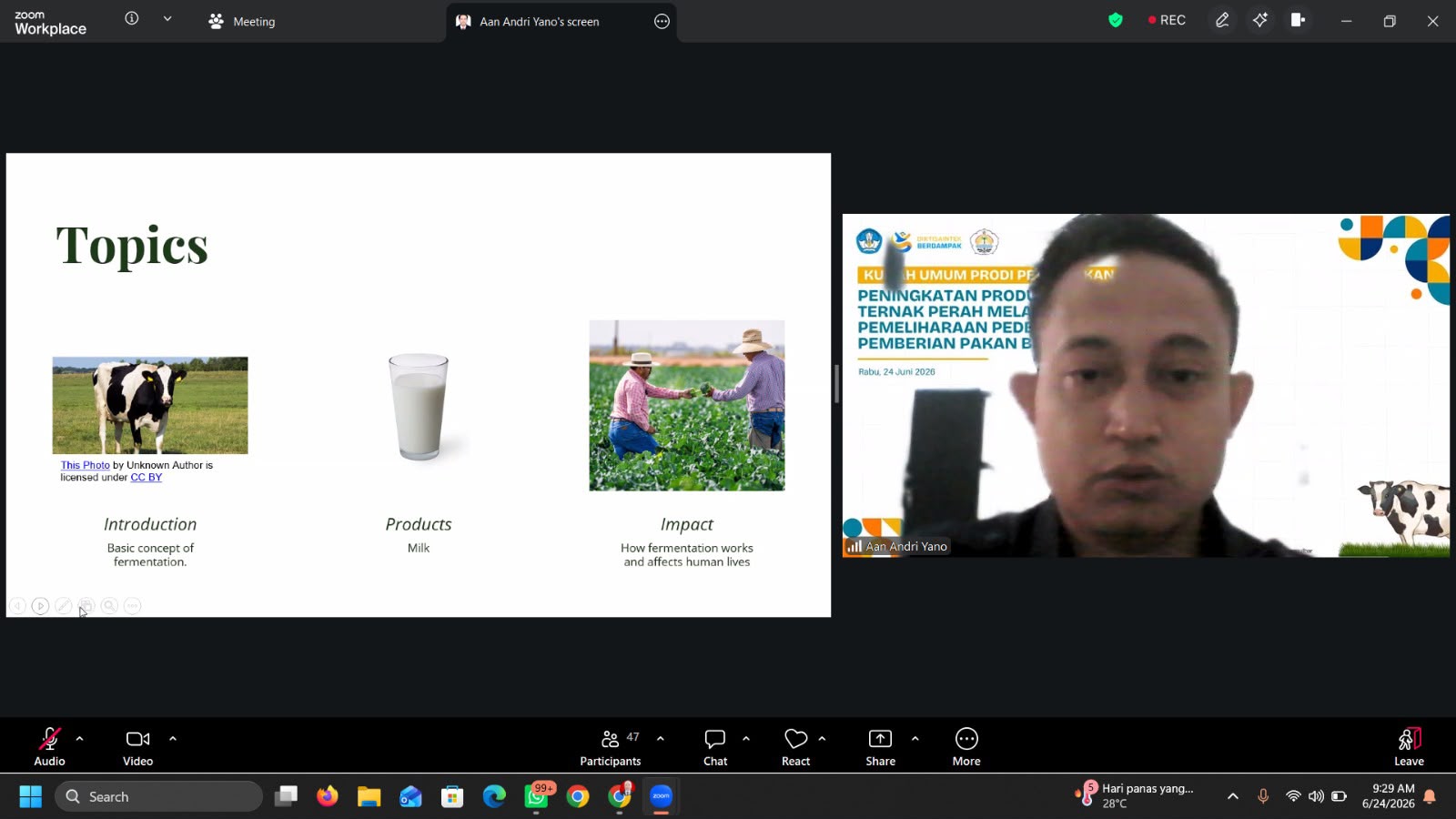This screenshot has width=1456, height=819.
Task: Open the React heart menu
Action: (795, 746)
